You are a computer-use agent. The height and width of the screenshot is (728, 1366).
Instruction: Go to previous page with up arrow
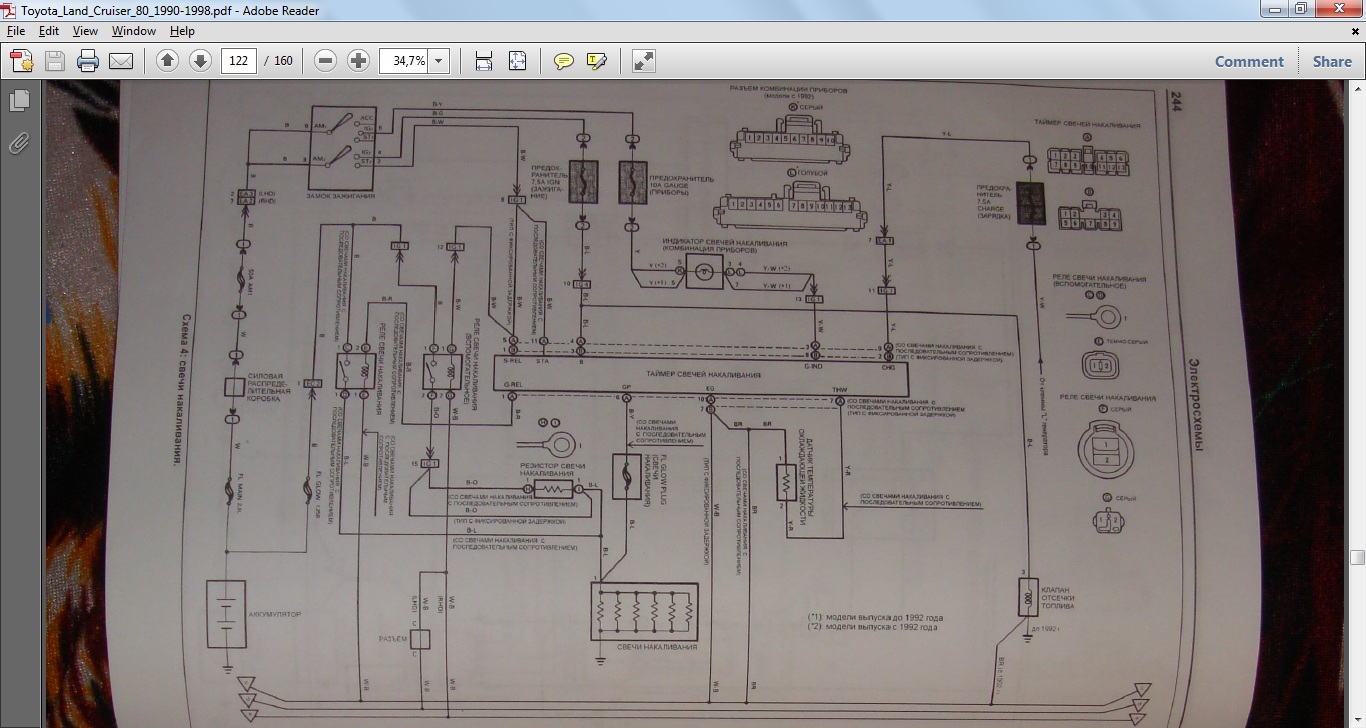[x=167, y=61]
